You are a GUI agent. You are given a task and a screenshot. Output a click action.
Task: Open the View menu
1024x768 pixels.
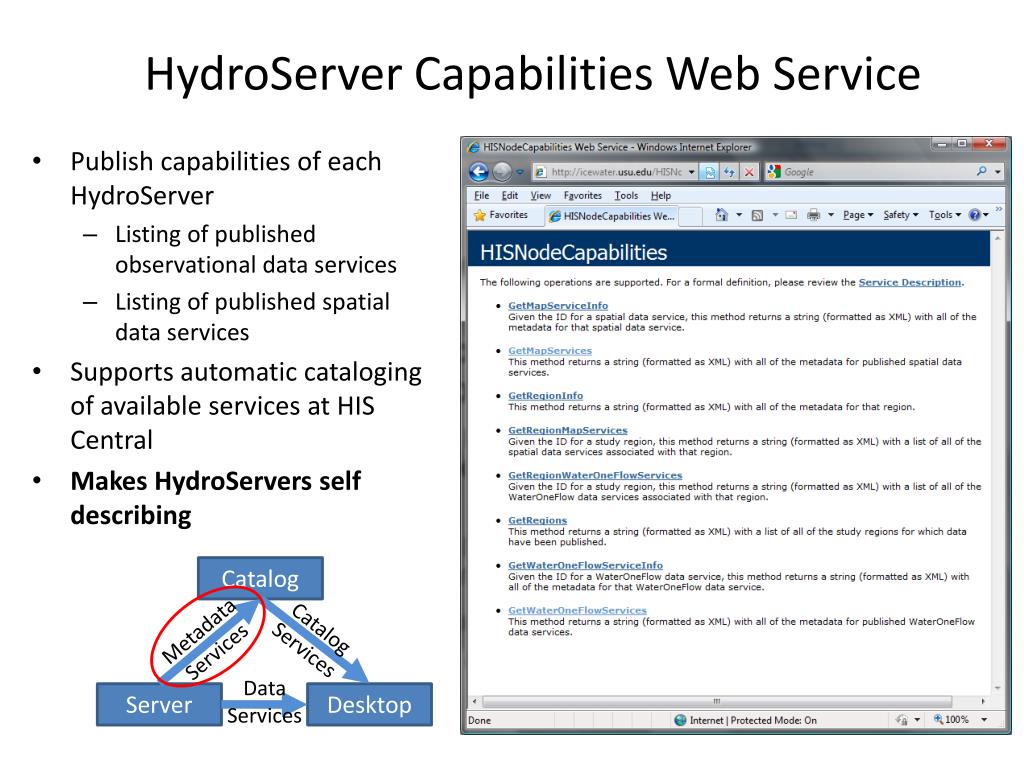541,195
